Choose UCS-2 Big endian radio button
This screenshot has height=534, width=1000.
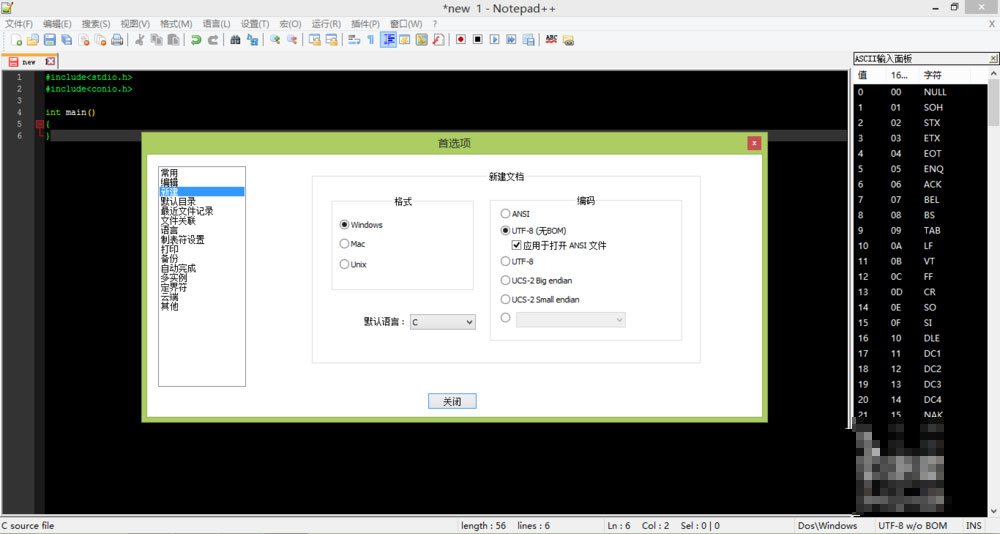pyautogui.click(x=505, y=280)
